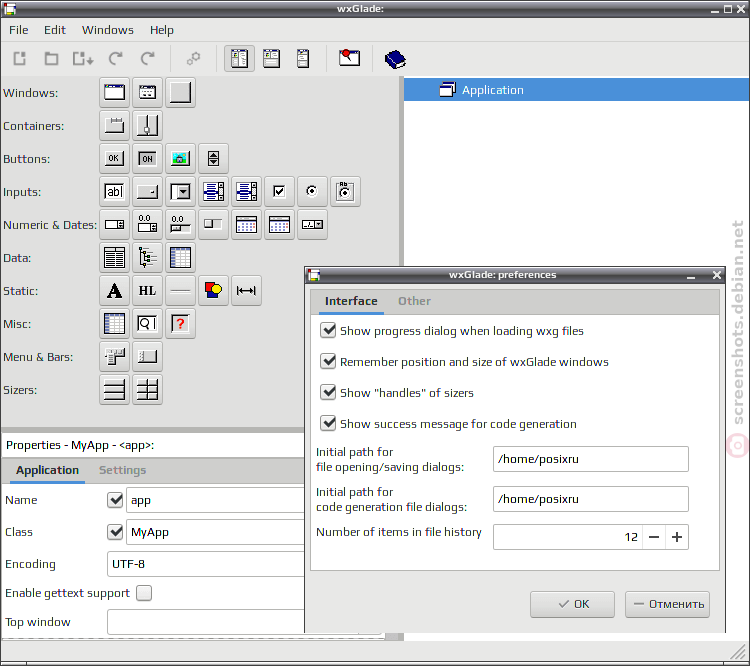
Task: Add a Combo box input widget
Action: [x=180, y=191]
